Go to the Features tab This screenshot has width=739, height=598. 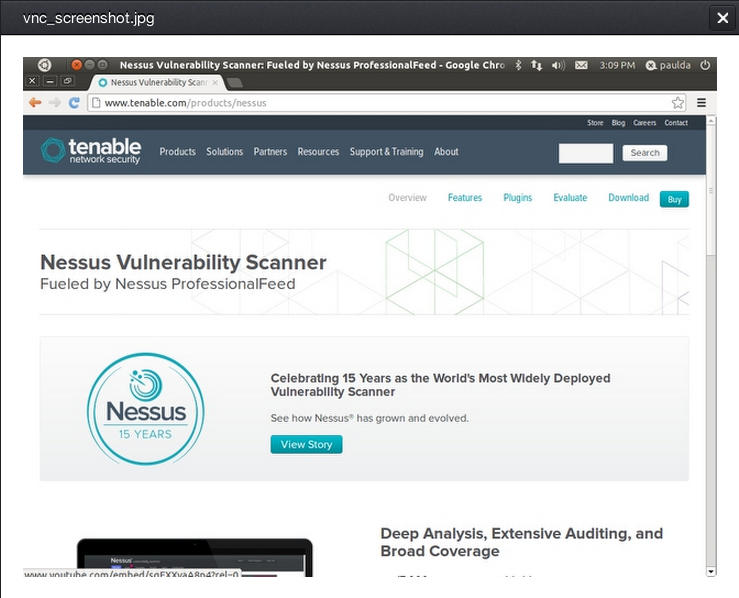465,198
